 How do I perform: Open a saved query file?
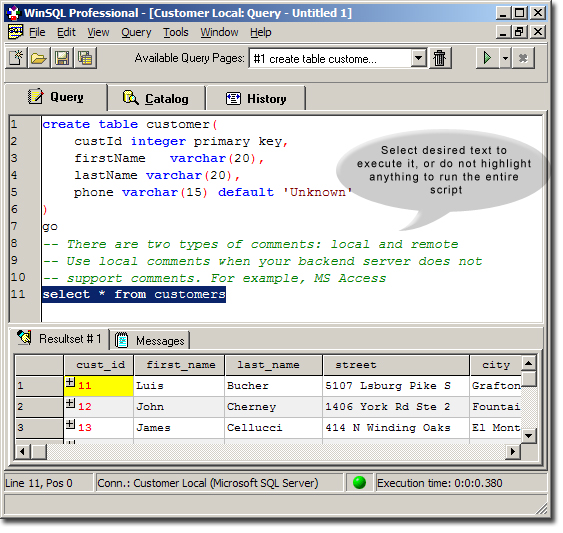pos(39,58)
